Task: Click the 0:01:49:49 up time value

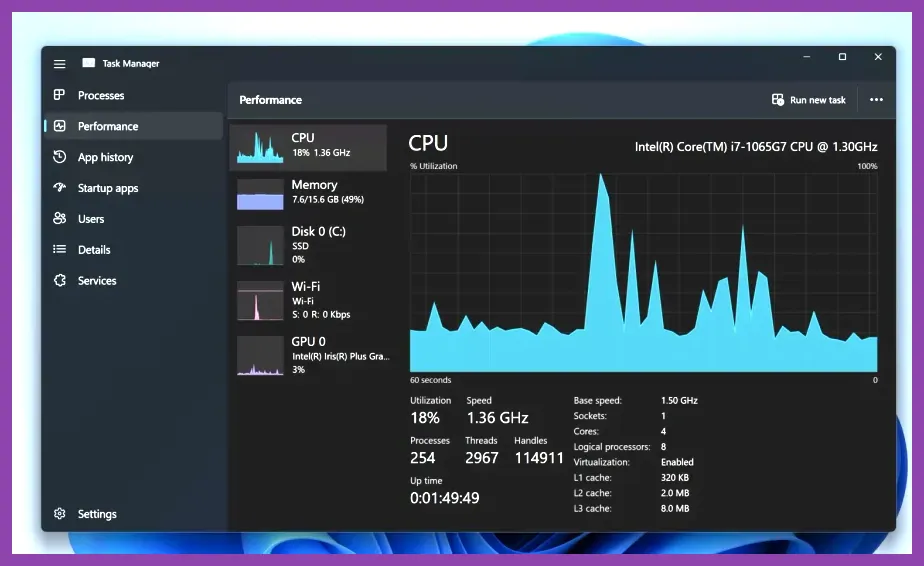Action: pos(444,498)
